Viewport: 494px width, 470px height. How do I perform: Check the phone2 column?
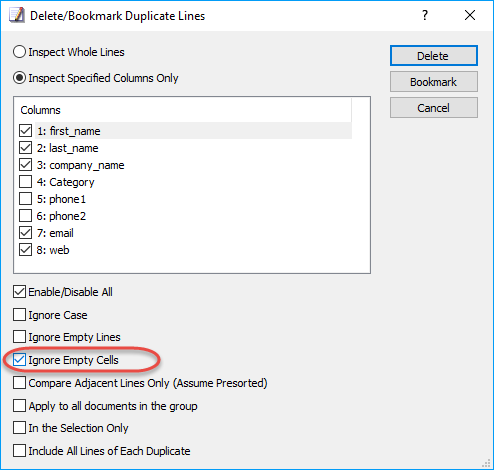26,216
